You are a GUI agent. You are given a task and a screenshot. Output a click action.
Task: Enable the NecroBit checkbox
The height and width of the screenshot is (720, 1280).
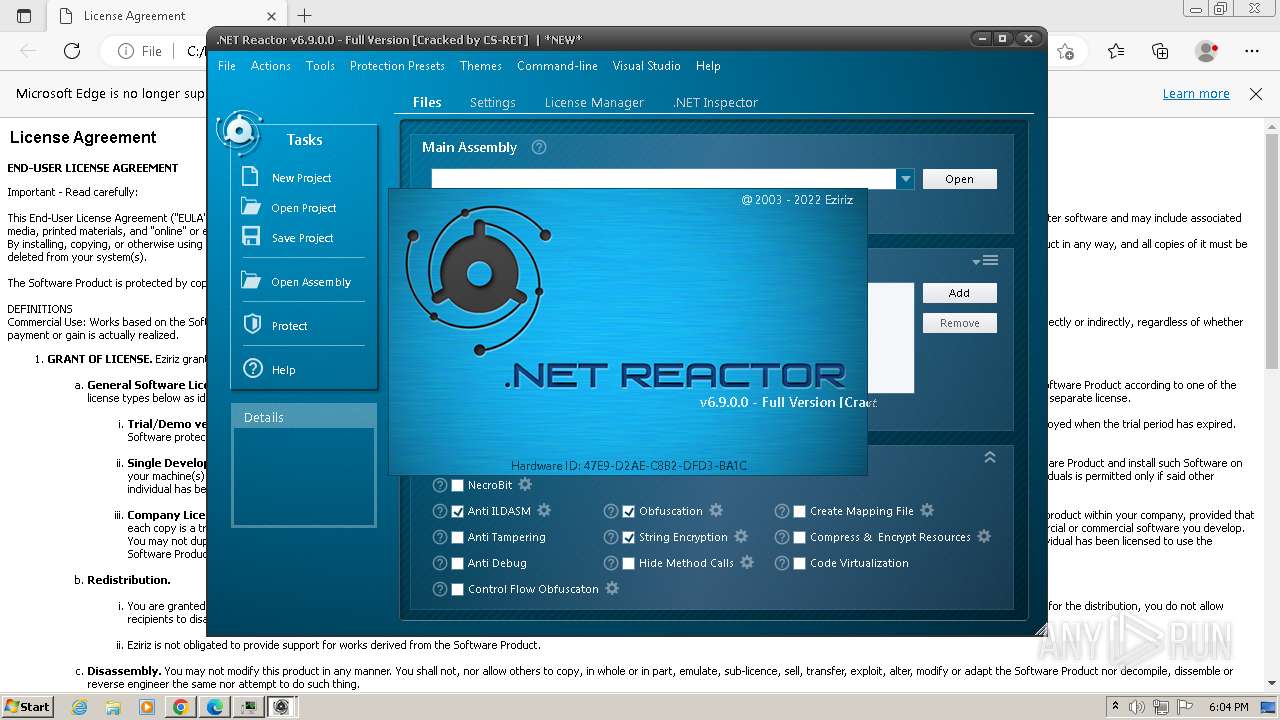coord(458,485)
